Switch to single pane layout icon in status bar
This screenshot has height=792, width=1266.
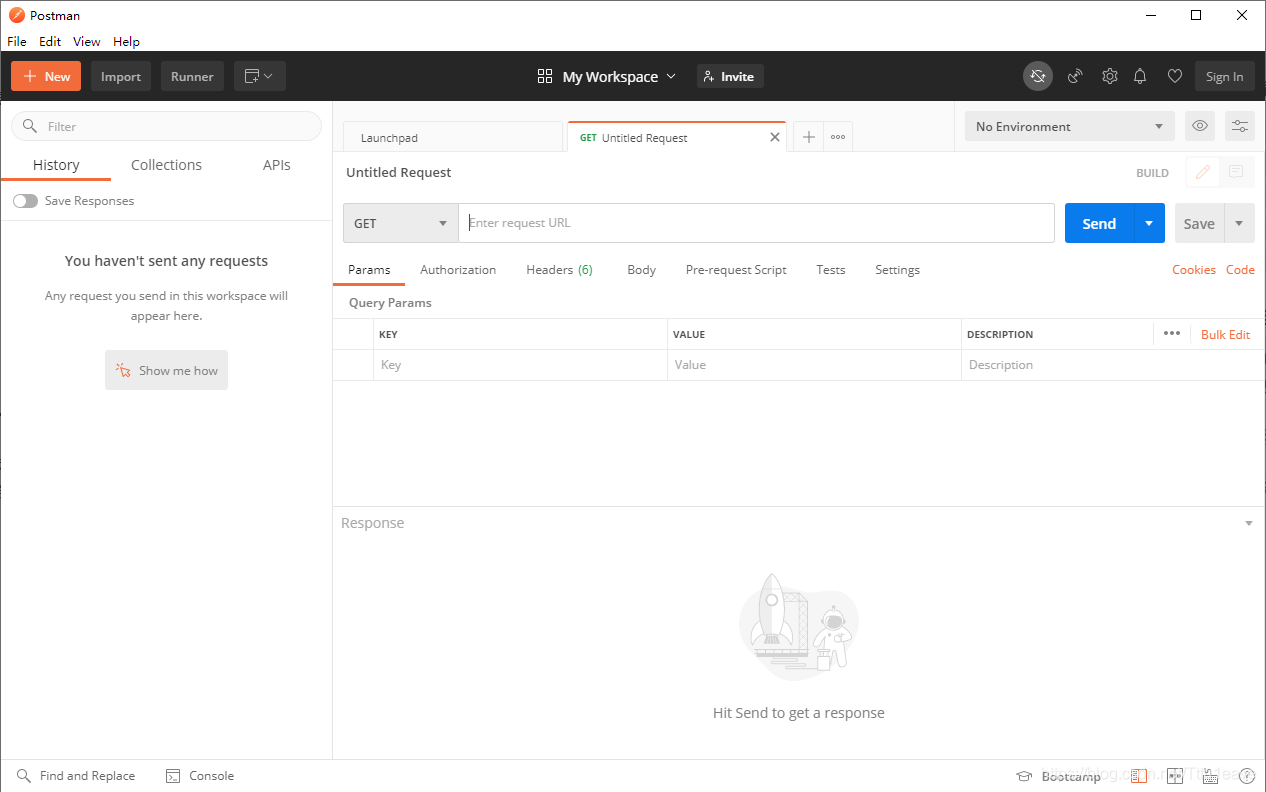pos(1140,776)
